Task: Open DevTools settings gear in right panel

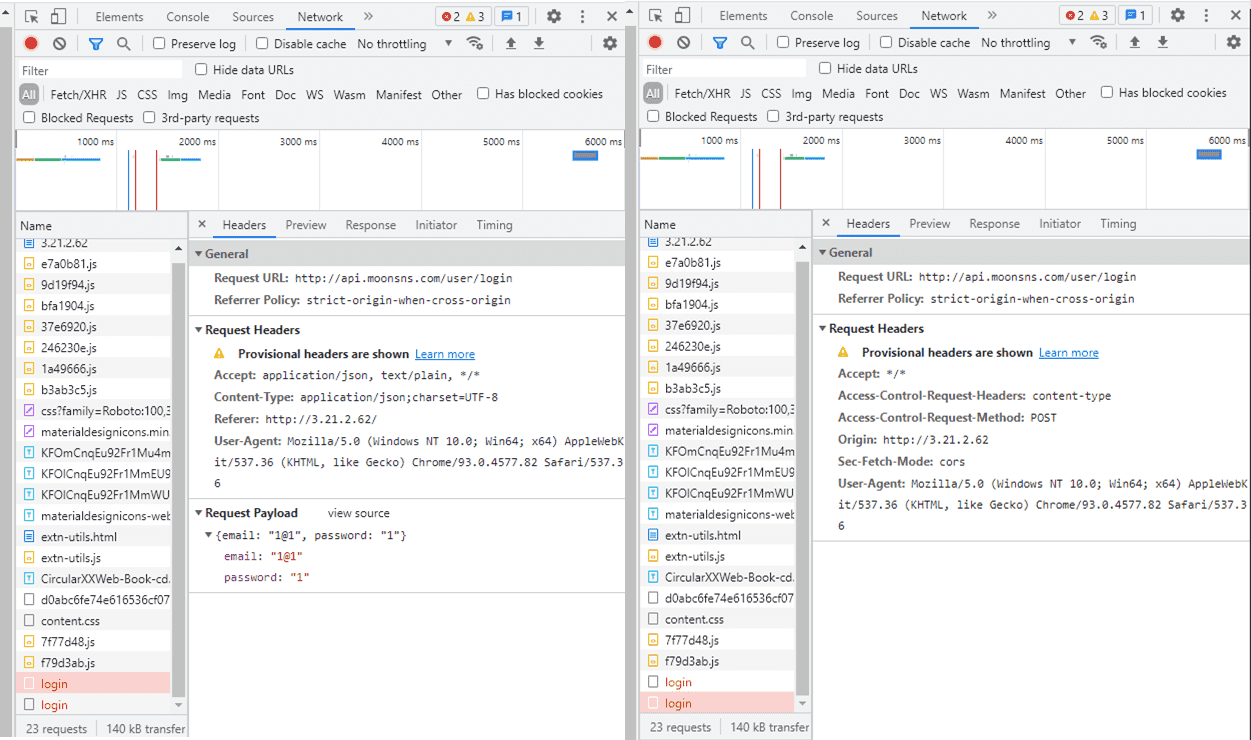Action: (1178, 16)
